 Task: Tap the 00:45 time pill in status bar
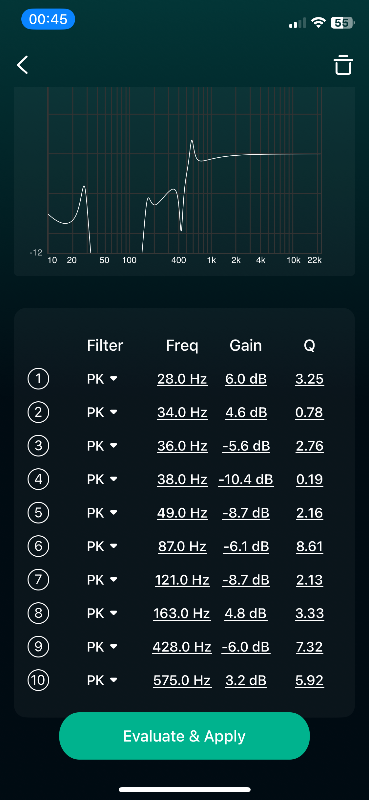[x=48, y=19]
